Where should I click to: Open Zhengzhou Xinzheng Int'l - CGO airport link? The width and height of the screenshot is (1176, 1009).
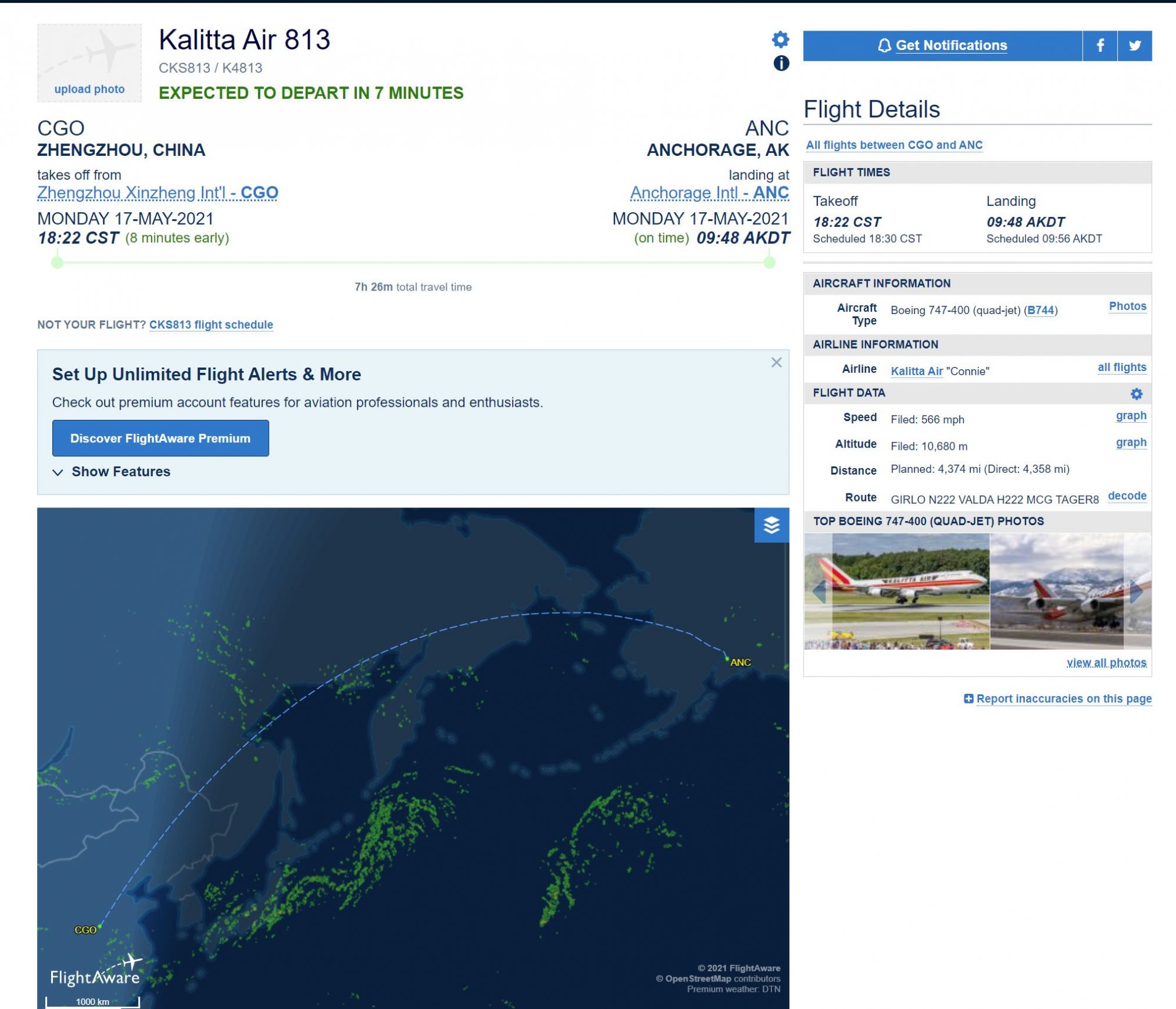pos(158,193)
